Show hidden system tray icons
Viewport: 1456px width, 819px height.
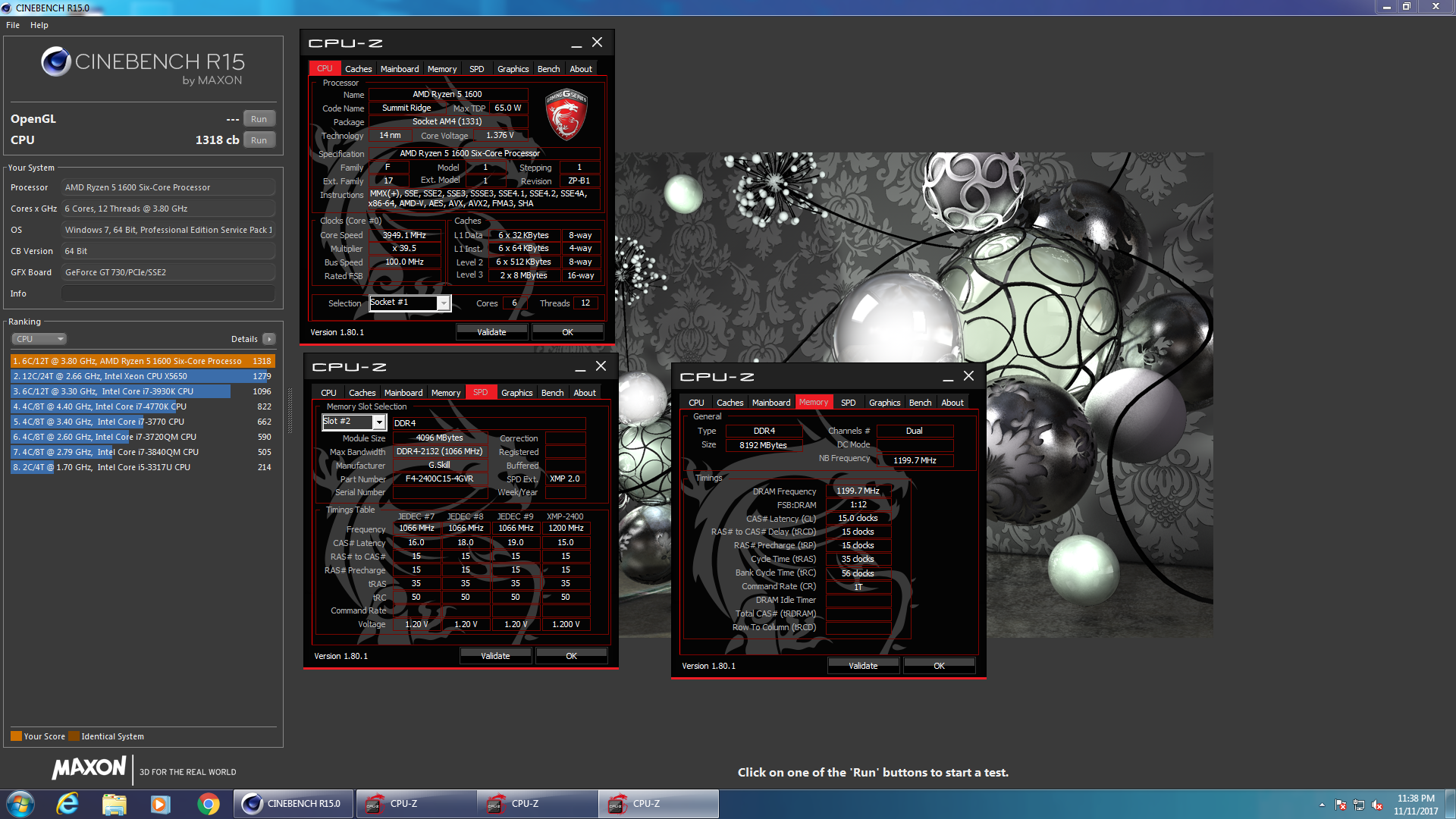[1322, 805]
